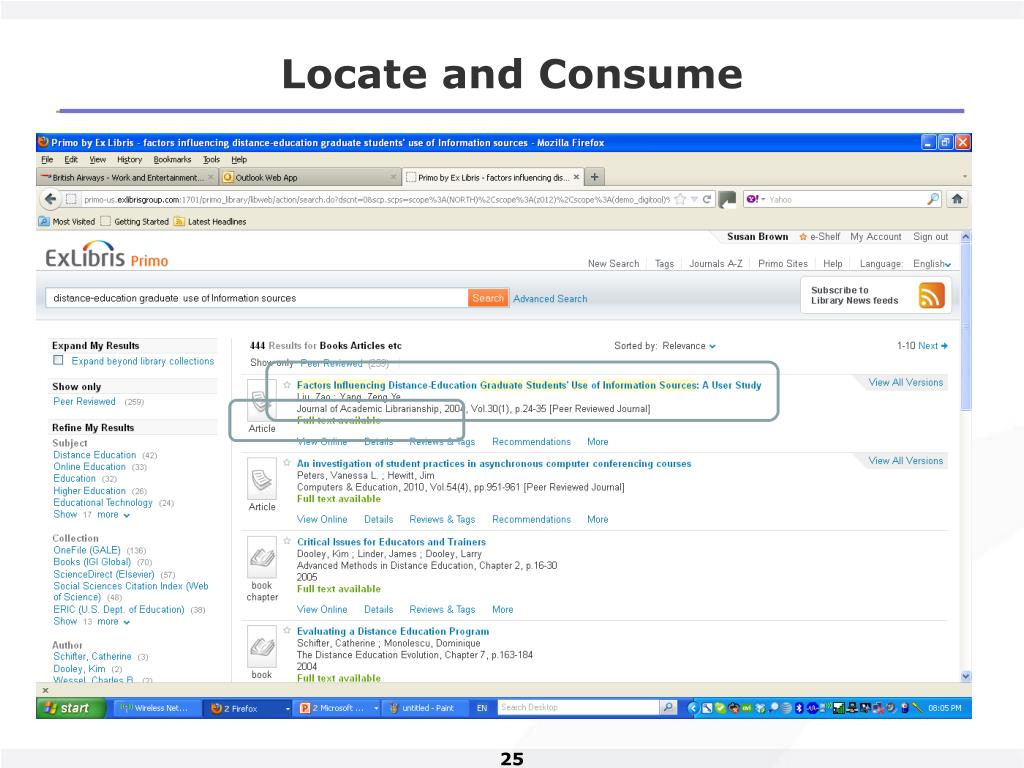Open a new tab with plus button
This screenshot has width=1024, height=768.
594,177
